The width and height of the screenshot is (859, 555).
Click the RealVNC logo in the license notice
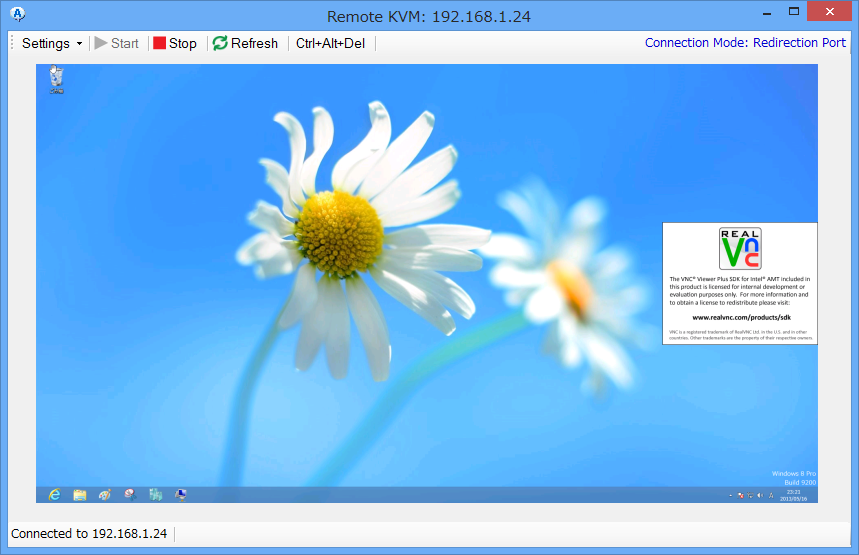point(740,249)
